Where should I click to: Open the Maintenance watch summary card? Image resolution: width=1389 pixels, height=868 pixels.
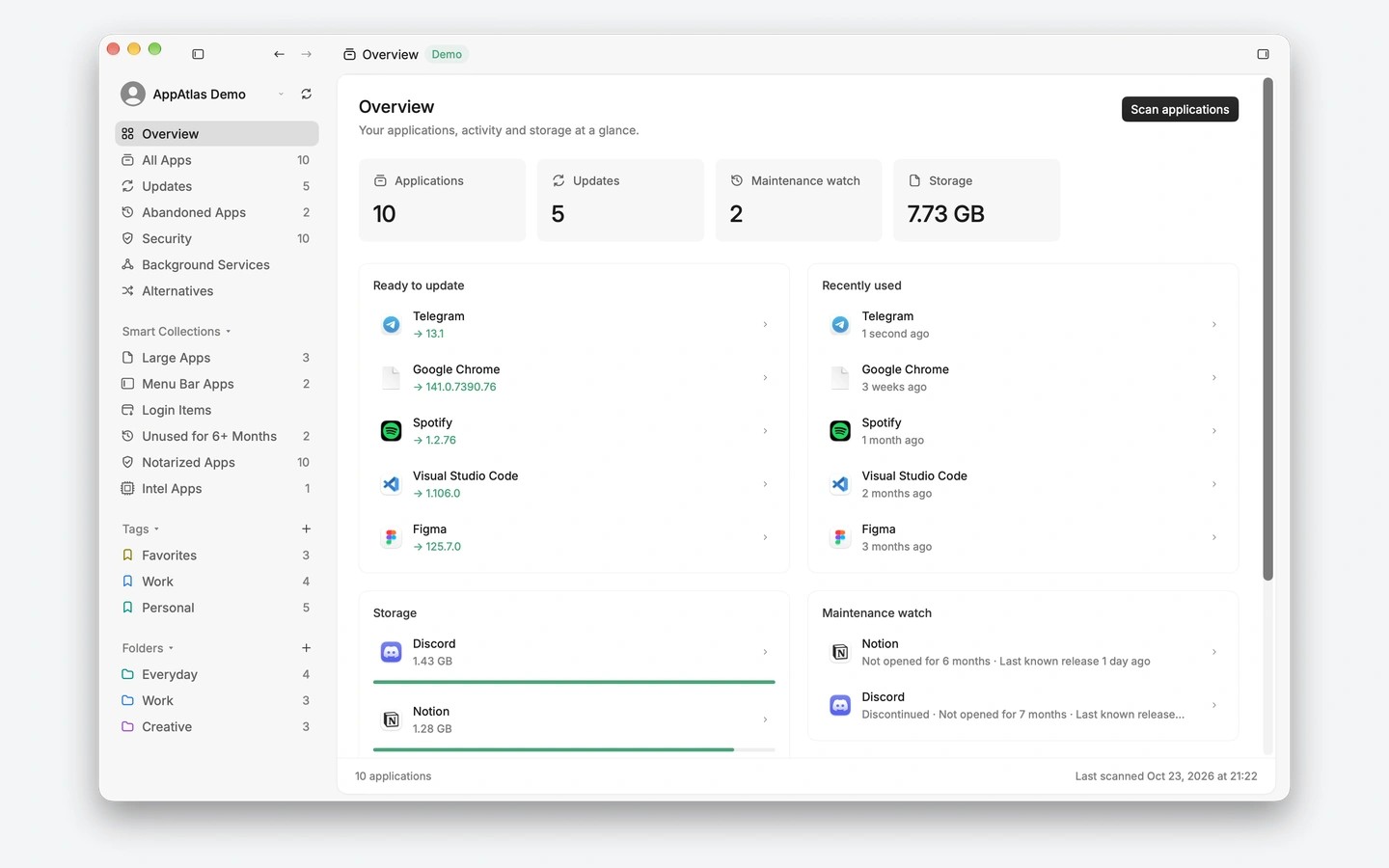point(799,201)
